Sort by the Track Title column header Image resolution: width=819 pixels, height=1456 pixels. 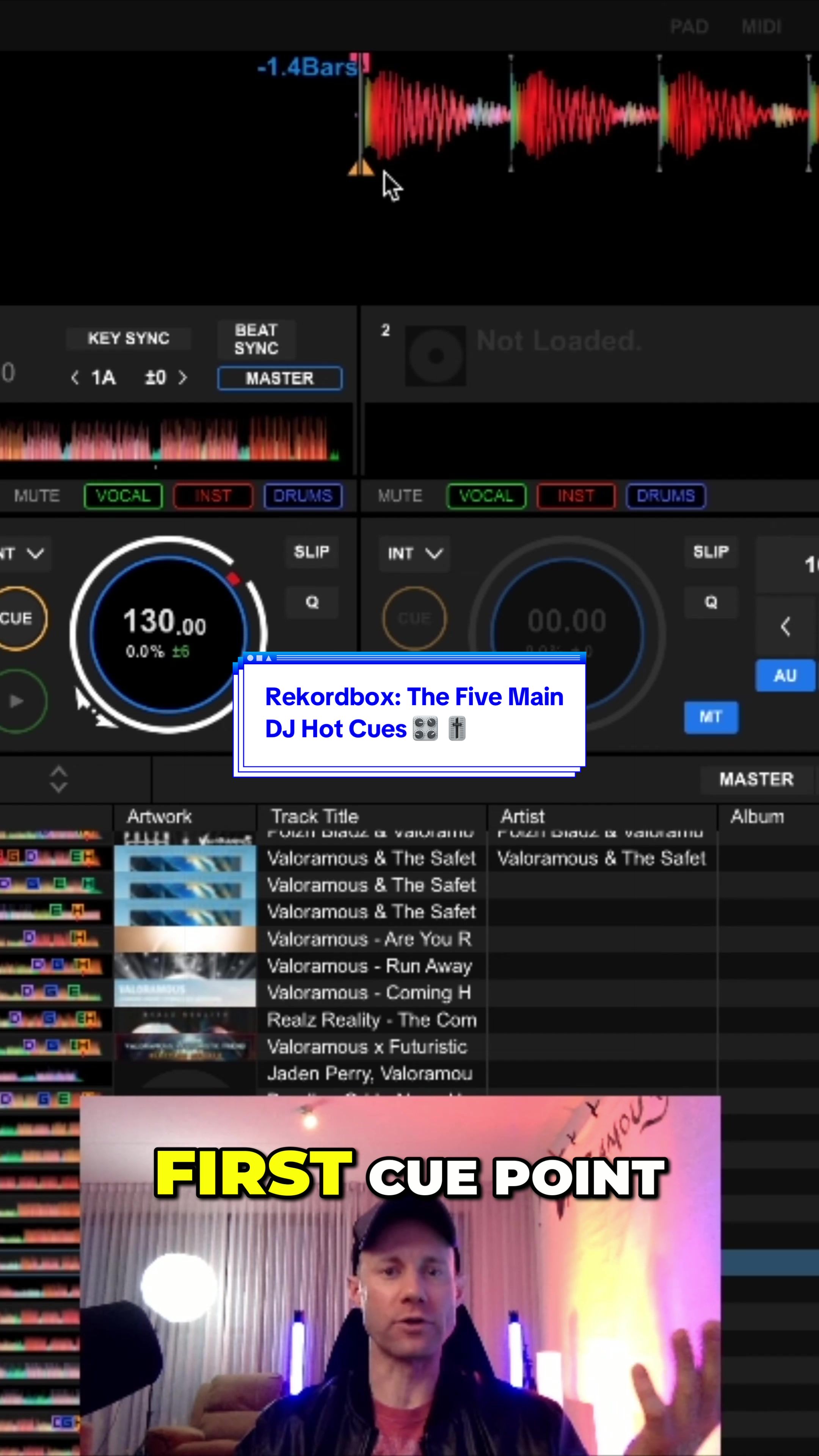[372, 817]
